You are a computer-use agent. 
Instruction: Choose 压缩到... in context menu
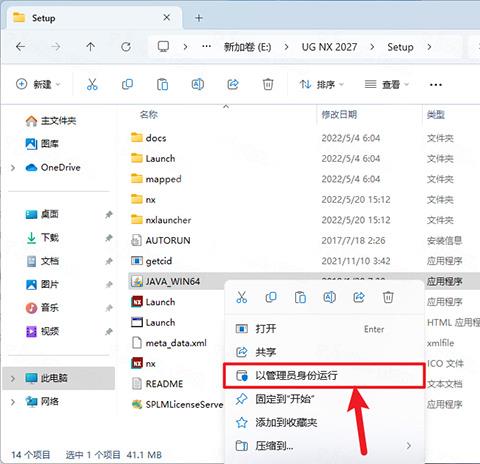pyautogui.click(x=324, y=446)
